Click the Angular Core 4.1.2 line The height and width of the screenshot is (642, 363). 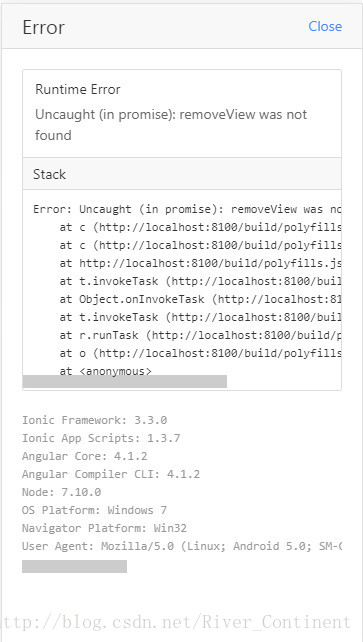85,456
